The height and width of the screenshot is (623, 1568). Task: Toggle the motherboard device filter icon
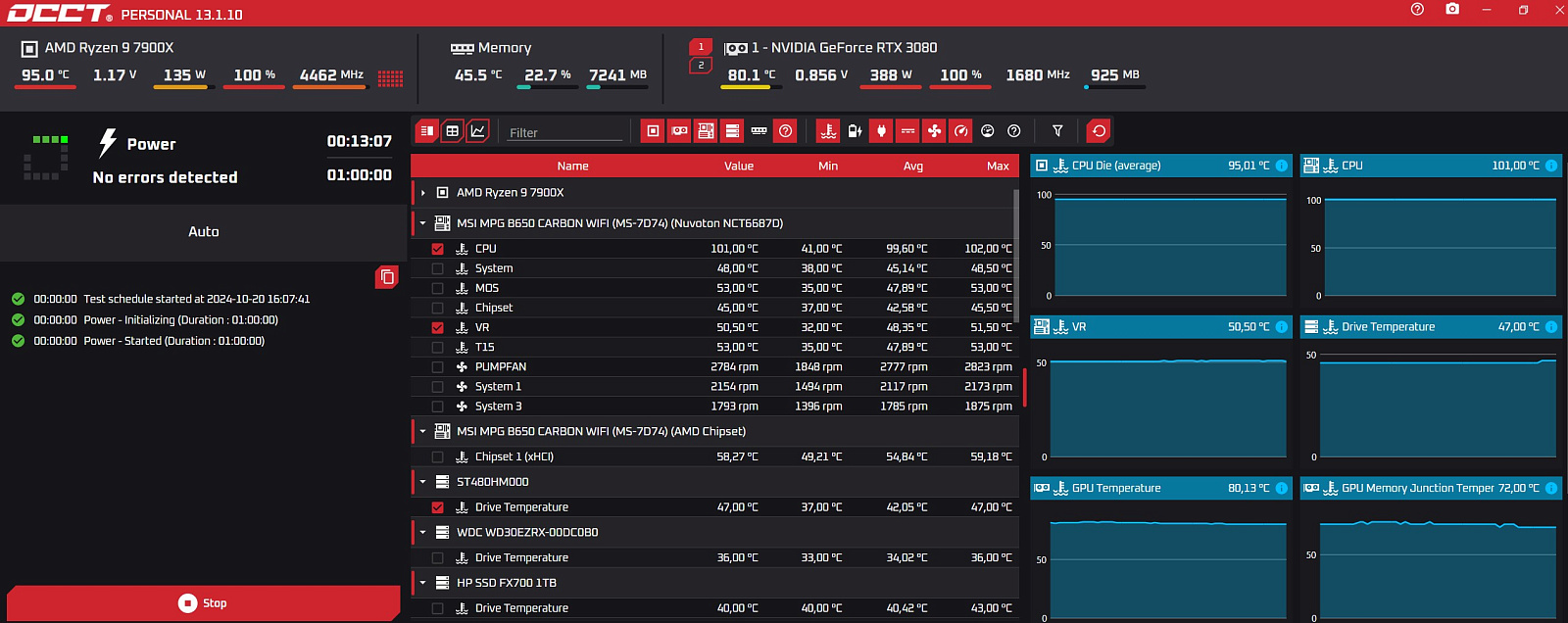[x=706, y=131]
